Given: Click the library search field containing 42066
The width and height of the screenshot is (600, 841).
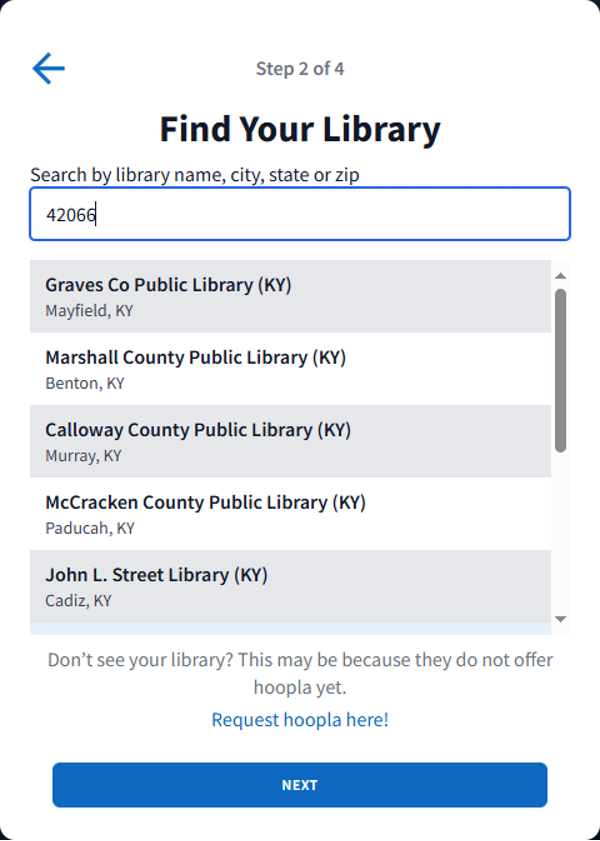Looking at the screenshot, I should 300,214.
